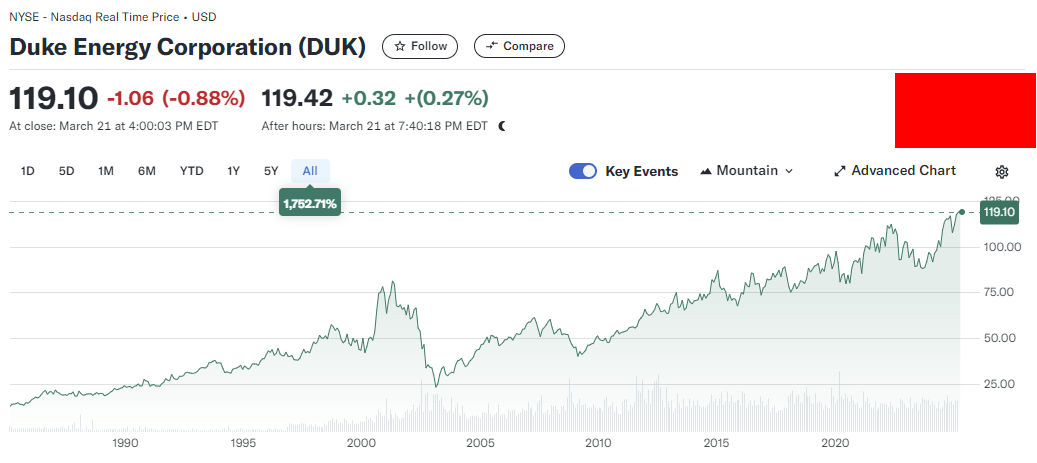Select the 6M time range
1037x463 pixels.
click(x=147, y=171)
